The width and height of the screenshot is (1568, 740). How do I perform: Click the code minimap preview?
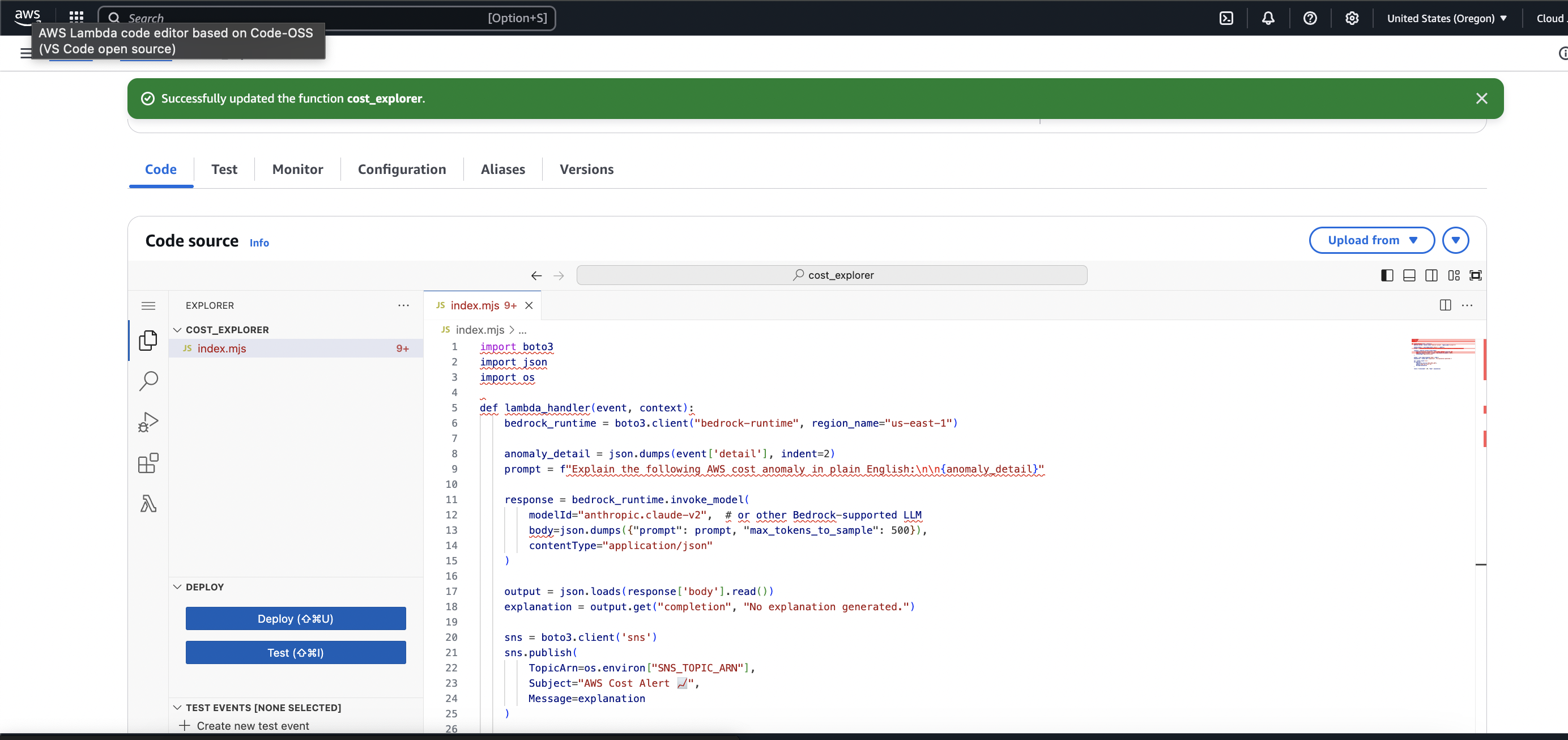click(1443, 355)
